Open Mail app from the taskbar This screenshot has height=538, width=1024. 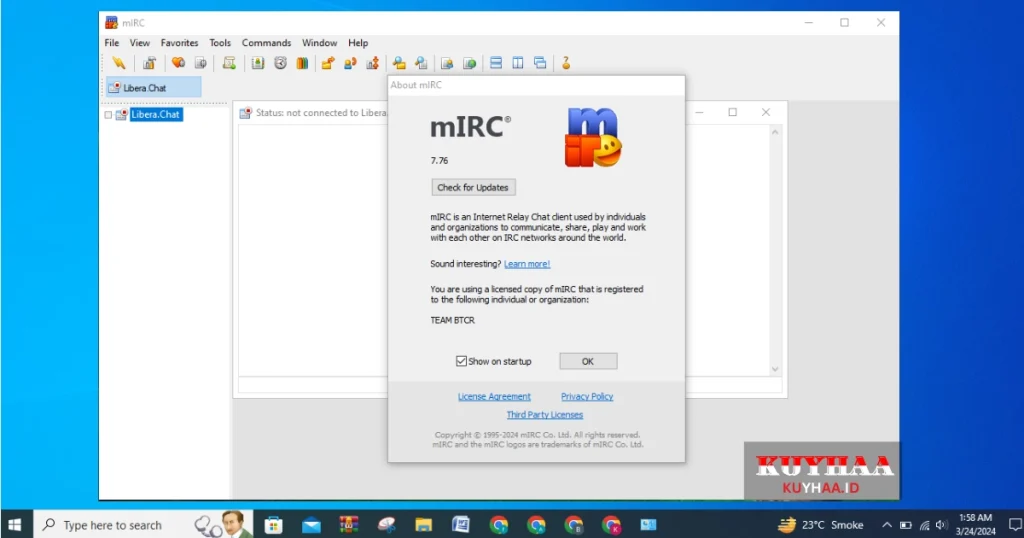(311, 524)
